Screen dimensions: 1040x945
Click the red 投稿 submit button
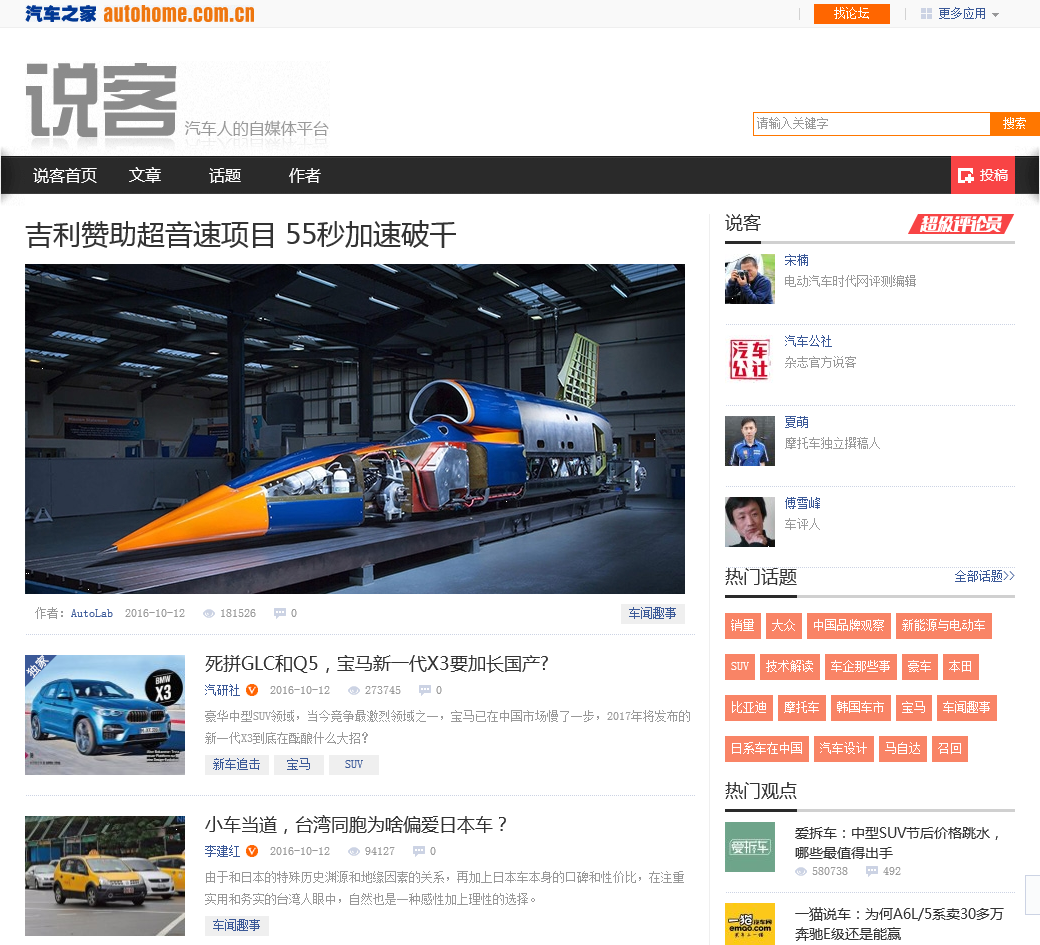point(983,175)
